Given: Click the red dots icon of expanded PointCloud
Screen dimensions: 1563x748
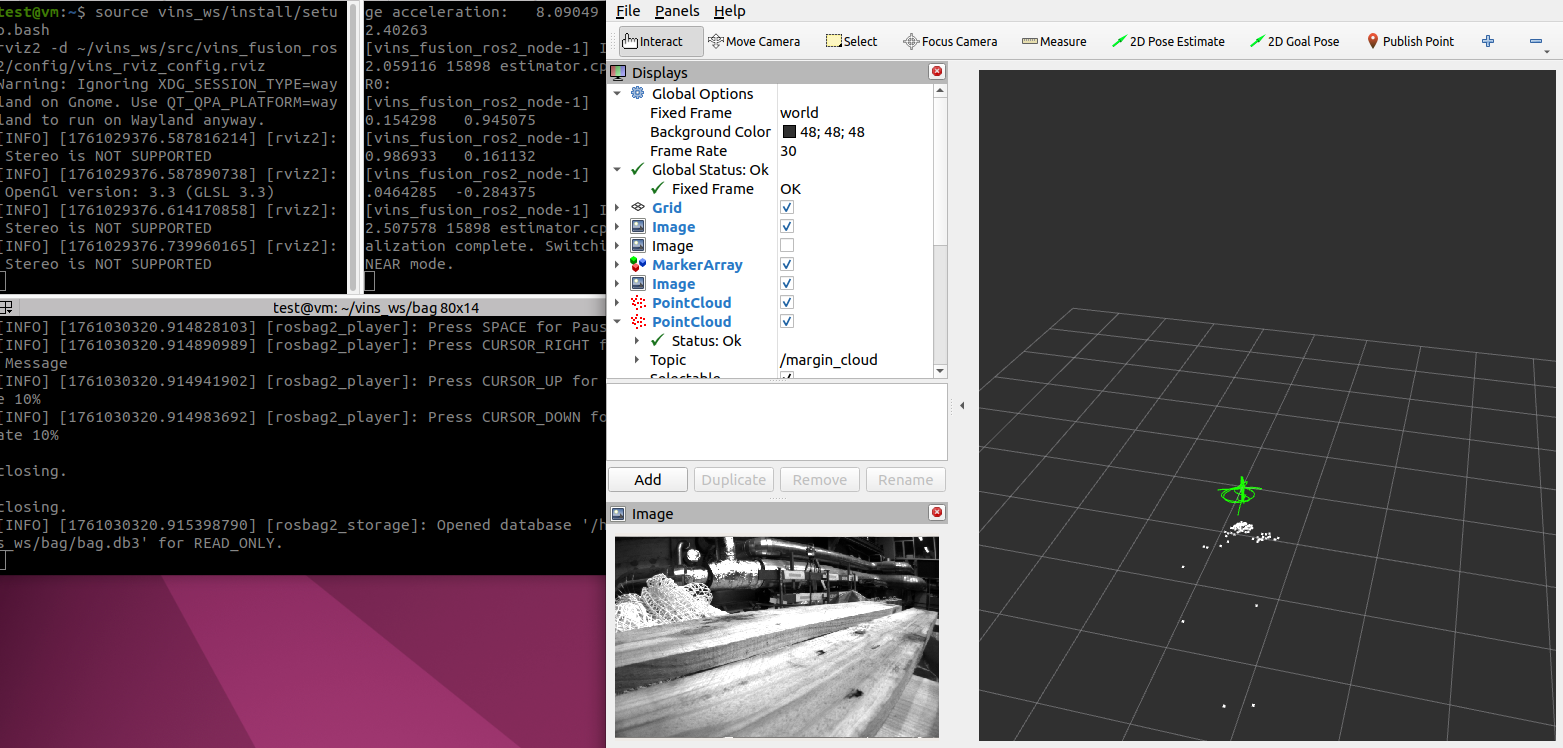Looking at the screenshot, I should (638, 321).
